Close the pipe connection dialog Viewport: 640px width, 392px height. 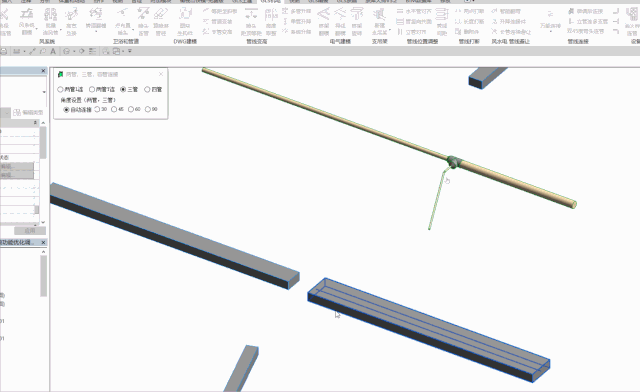[161, 74]
